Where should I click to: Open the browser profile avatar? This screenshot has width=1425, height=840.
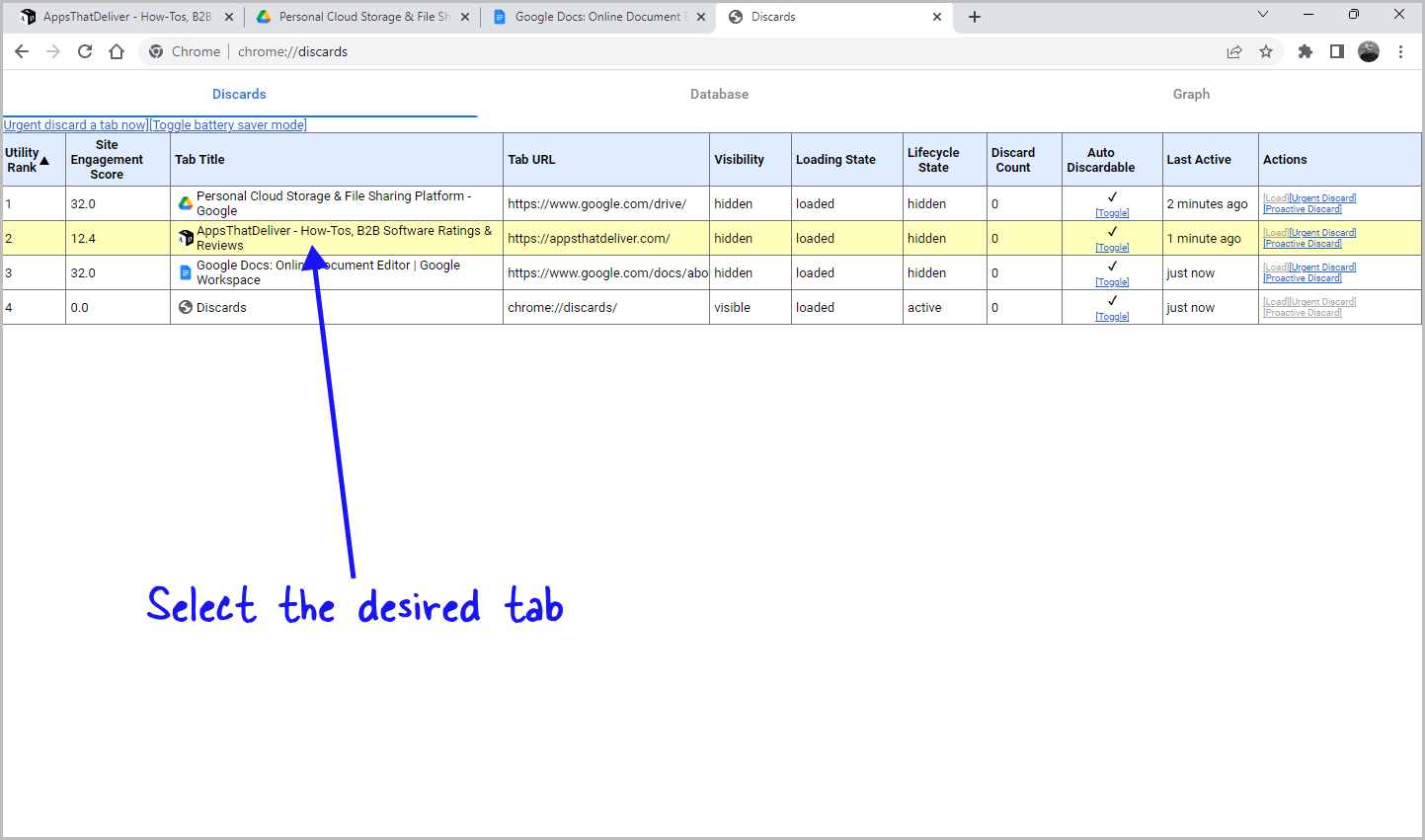coord(1369,50)
